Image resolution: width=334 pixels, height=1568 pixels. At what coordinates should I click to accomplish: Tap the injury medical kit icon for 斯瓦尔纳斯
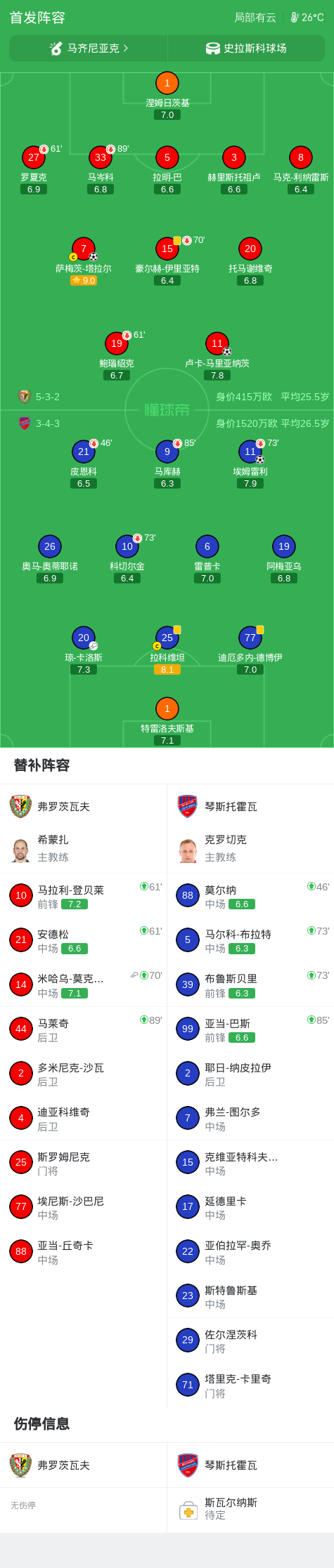point(188,1510)
